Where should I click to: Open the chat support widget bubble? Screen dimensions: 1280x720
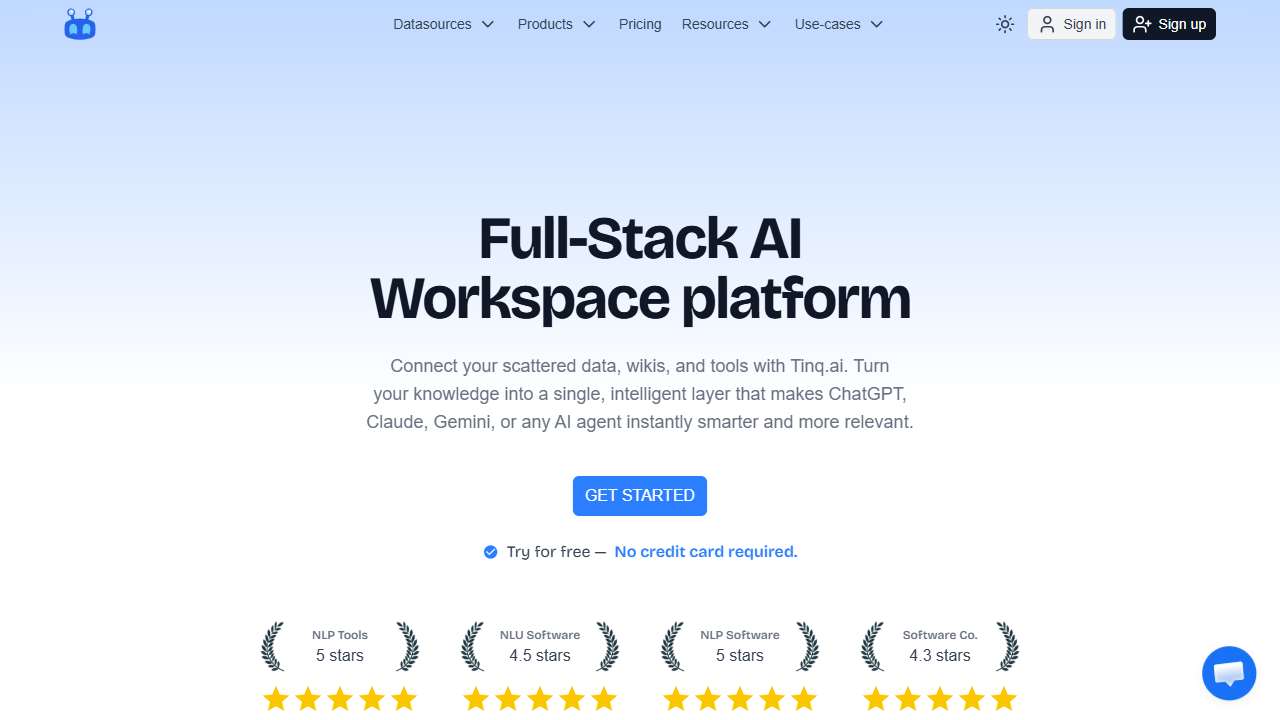1228,673
